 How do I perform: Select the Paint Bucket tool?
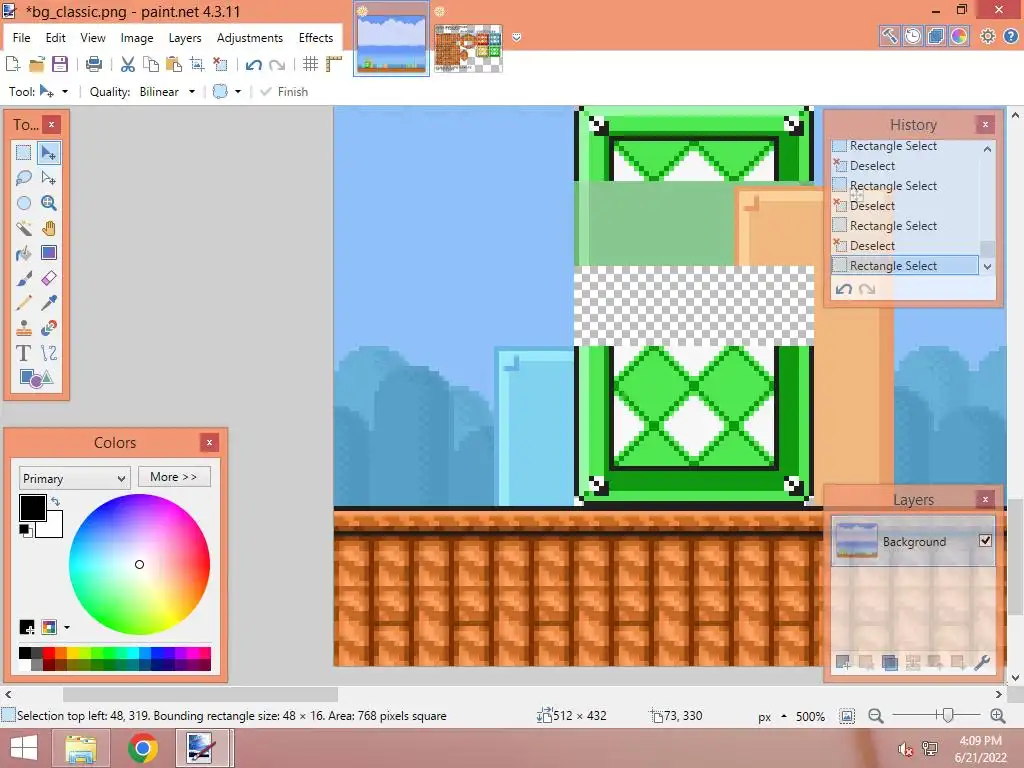click(x=24, y=253)
